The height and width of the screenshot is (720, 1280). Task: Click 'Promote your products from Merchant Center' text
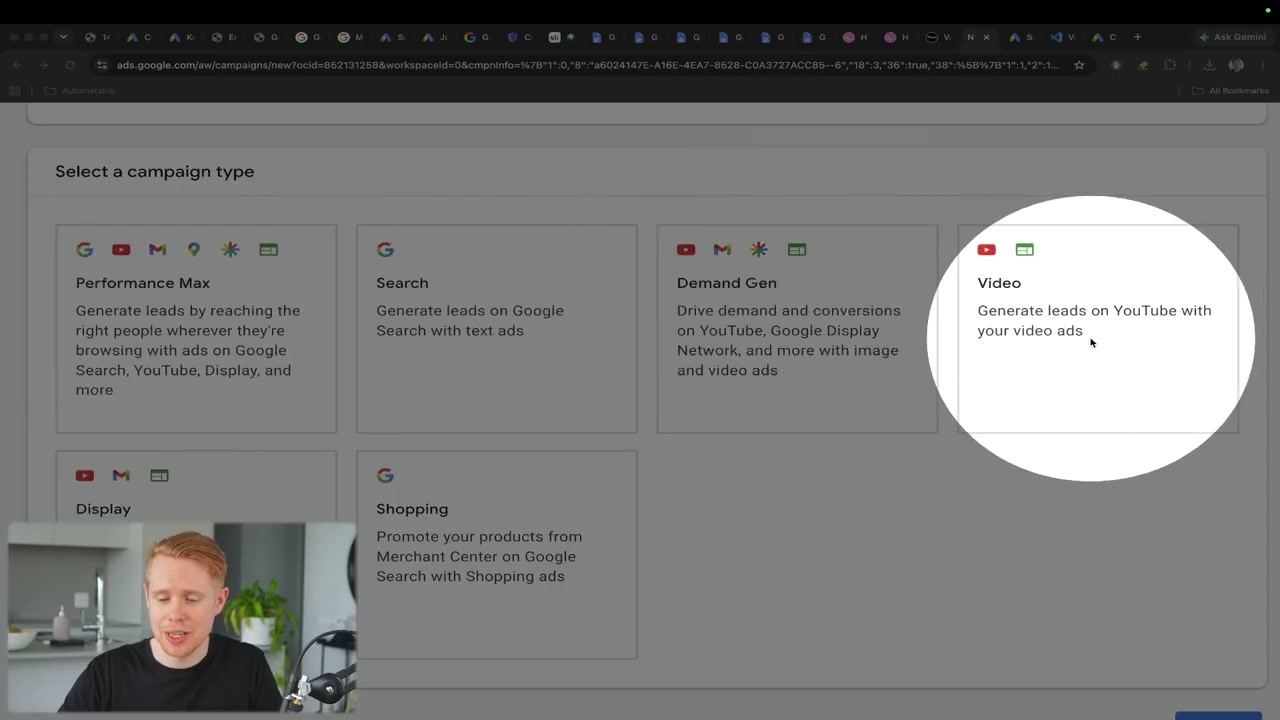[479, 556]
